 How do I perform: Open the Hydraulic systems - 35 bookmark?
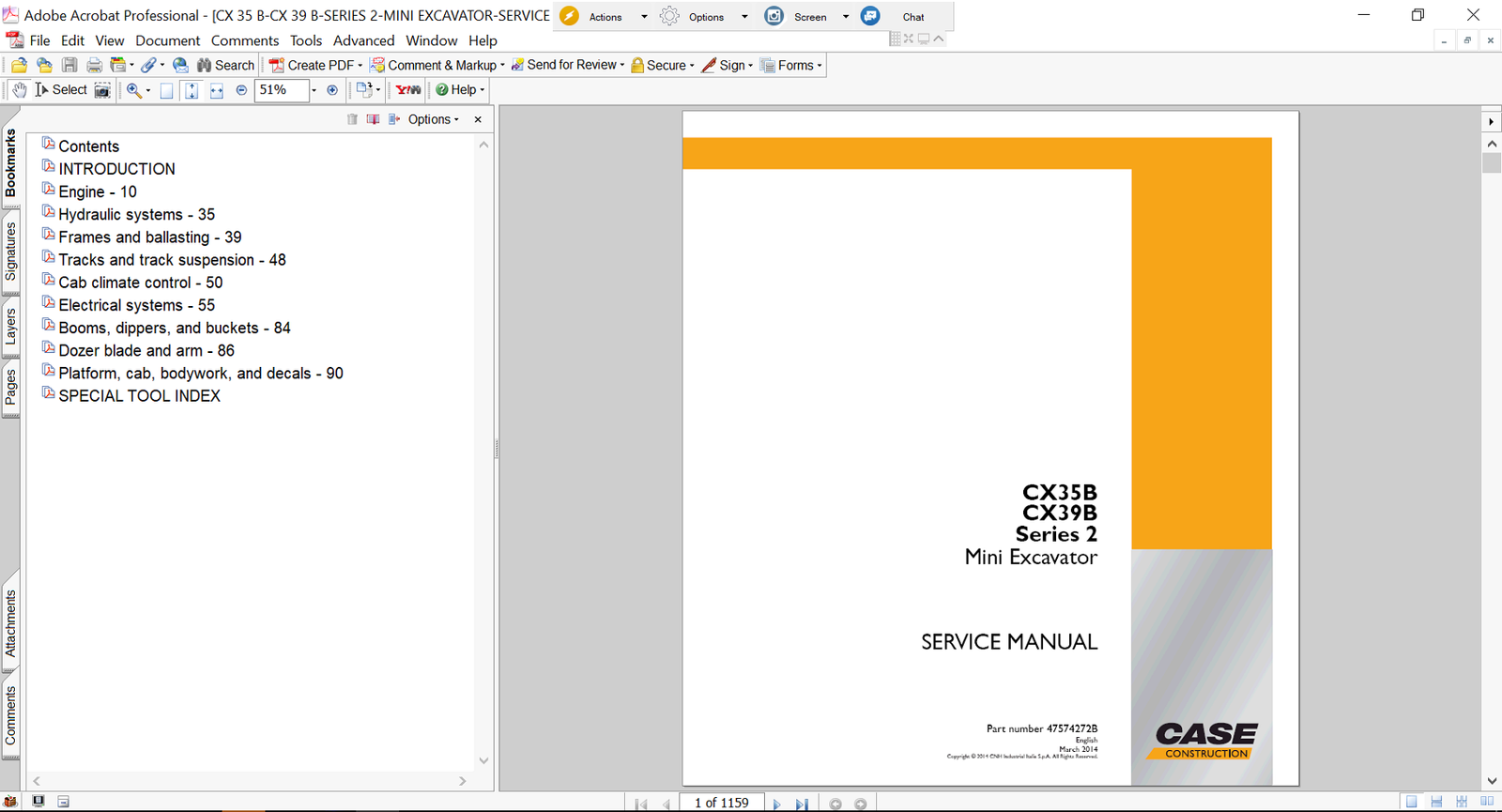136,214
